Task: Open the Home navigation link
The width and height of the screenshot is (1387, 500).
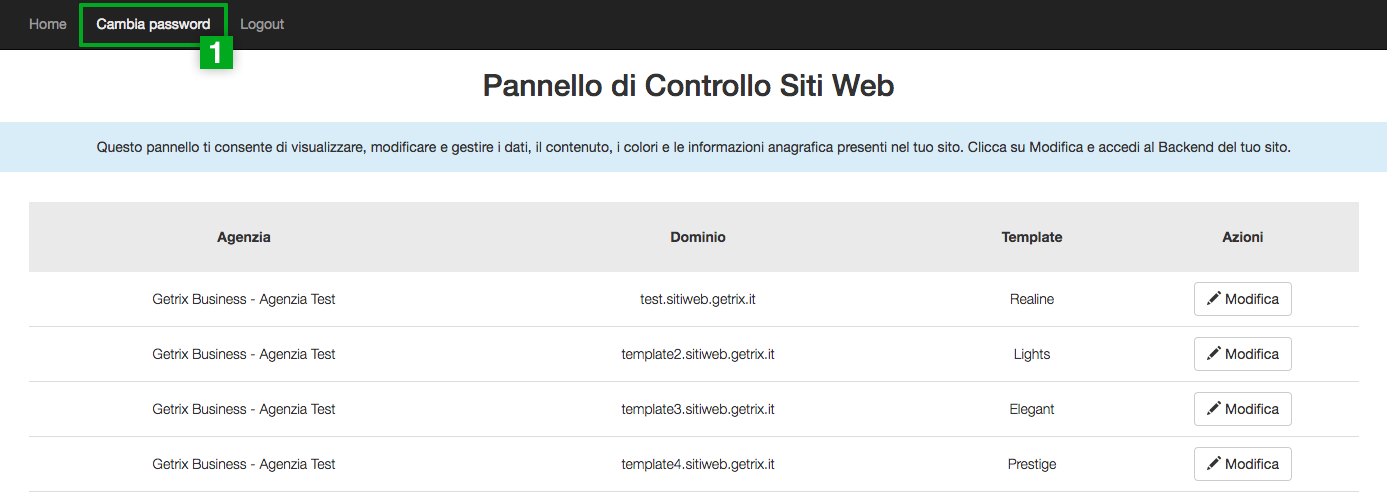Action: 48,24
